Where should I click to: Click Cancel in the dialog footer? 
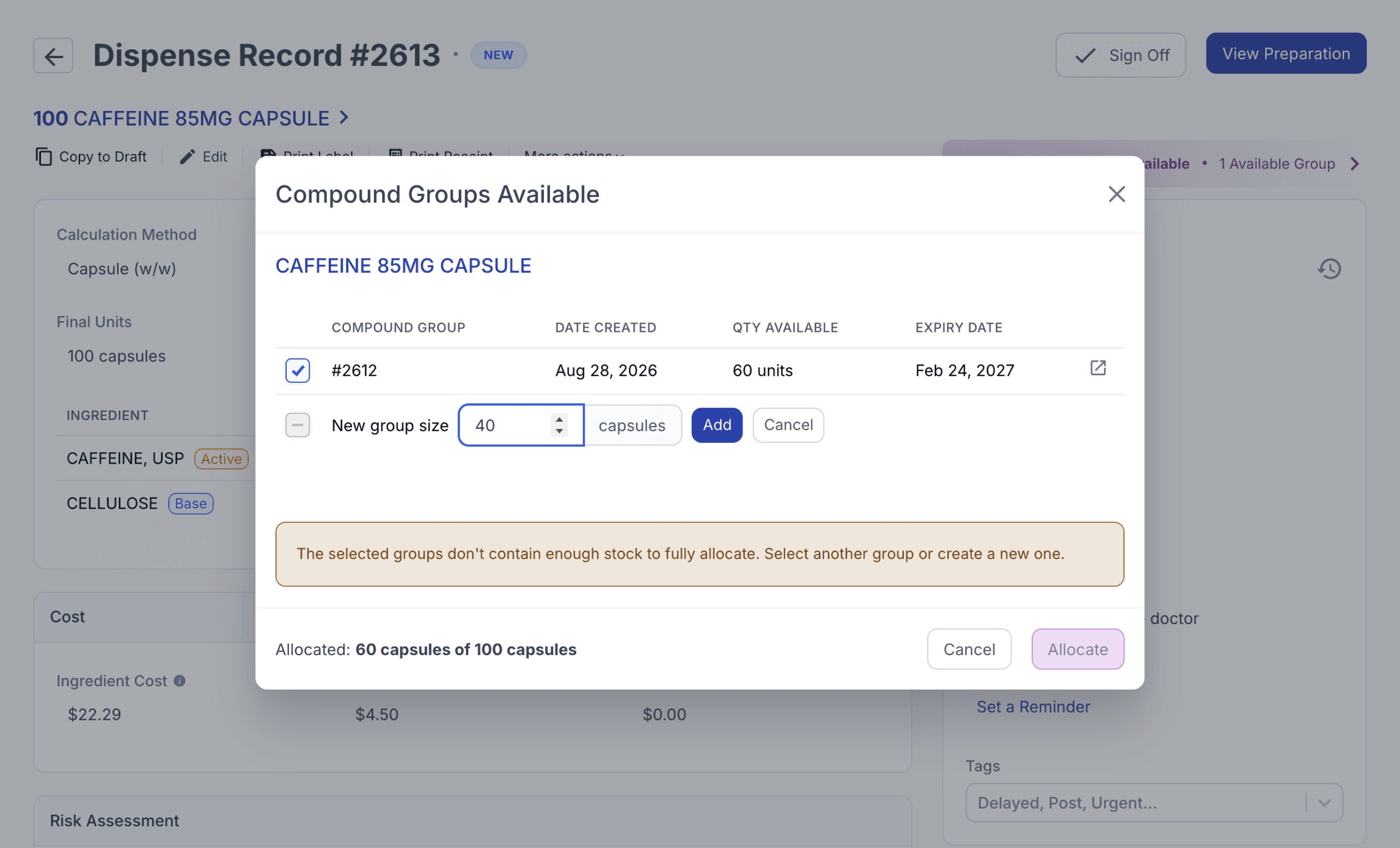[969, 649]
